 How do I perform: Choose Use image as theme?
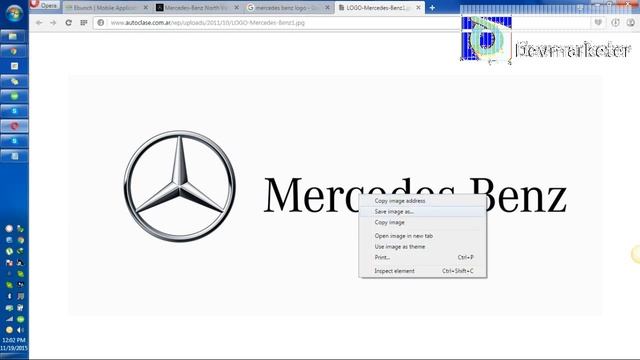pyautogui.click(x=422, y=247)
